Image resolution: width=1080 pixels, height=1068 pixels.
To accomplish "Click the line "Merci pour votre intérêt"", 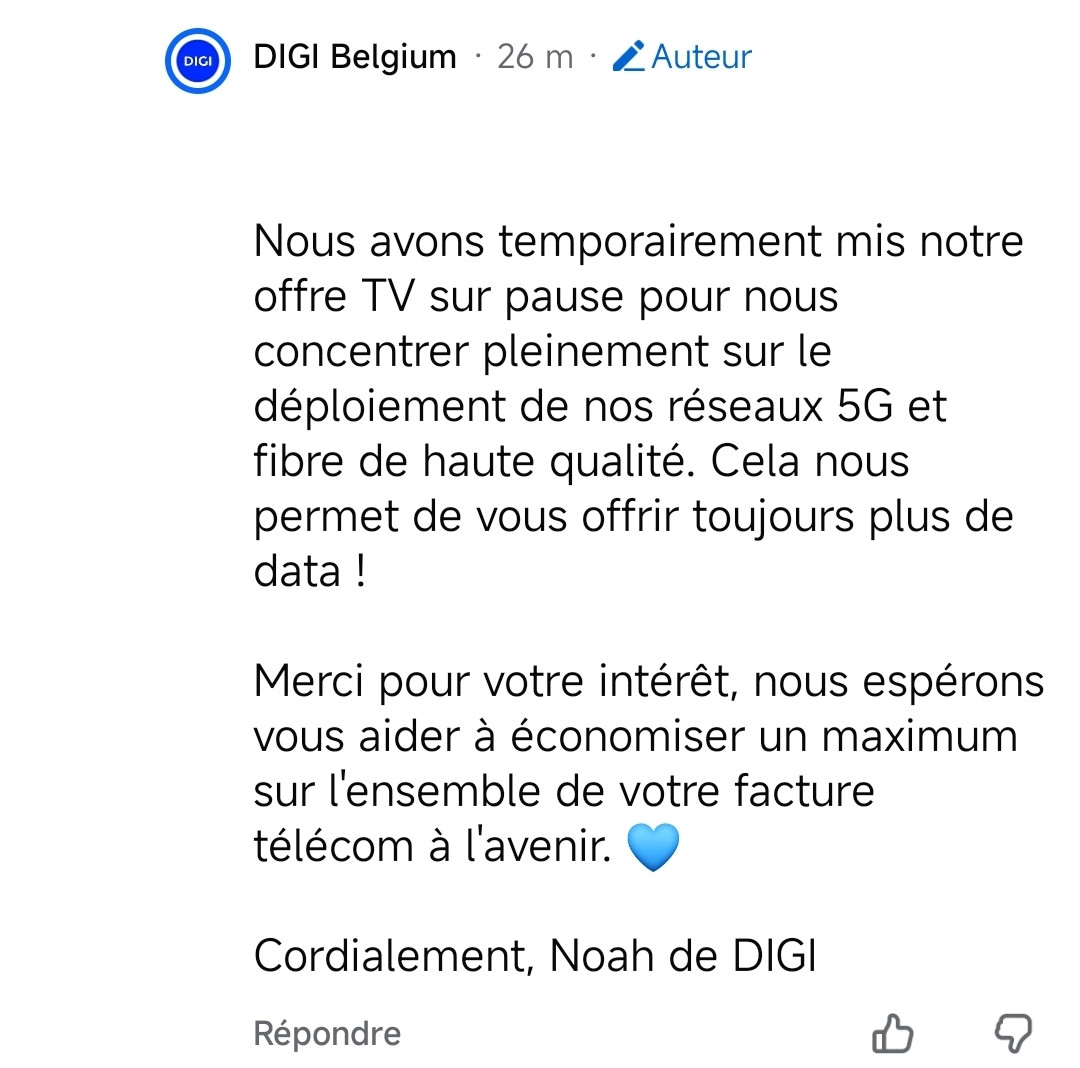I will click(x=649, y=682).
